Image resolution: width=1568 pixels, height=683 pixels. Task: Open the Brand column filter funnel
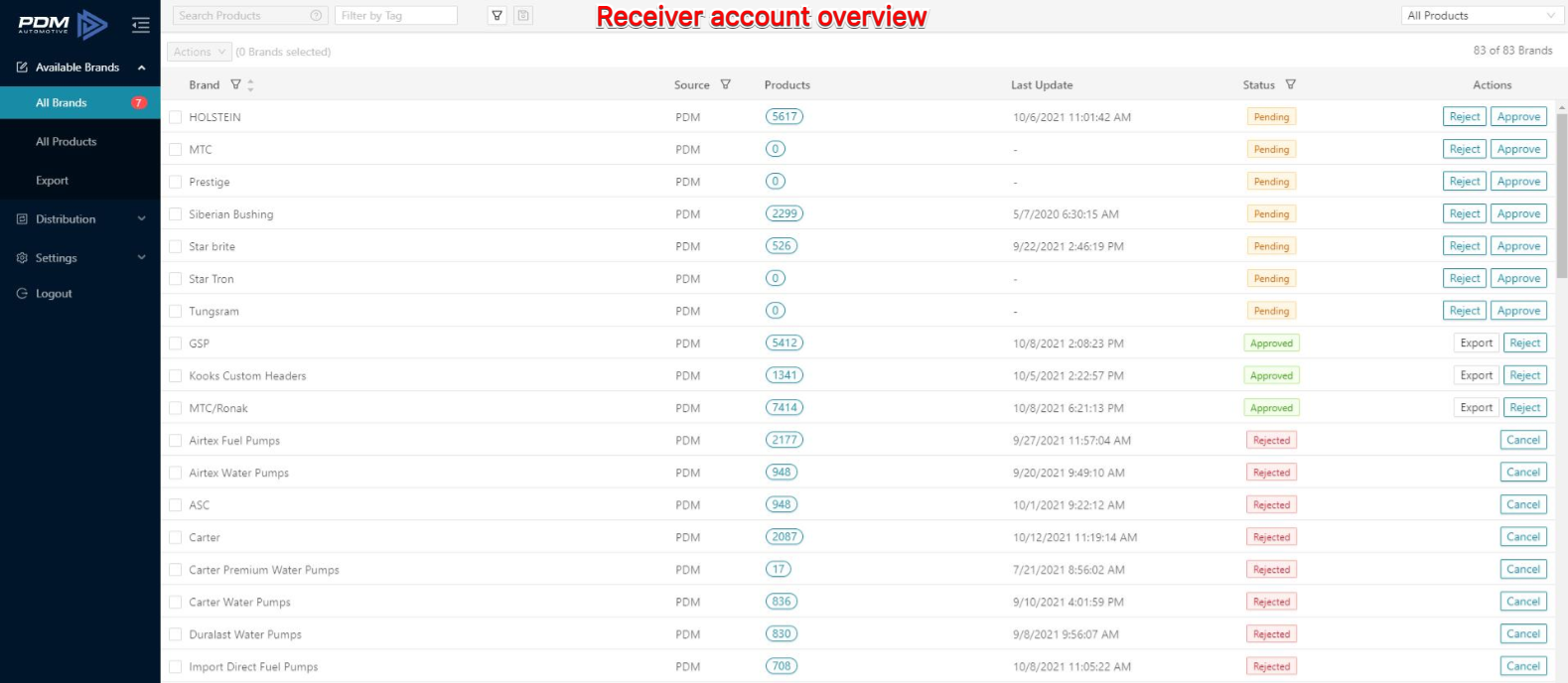pos(235,85)
